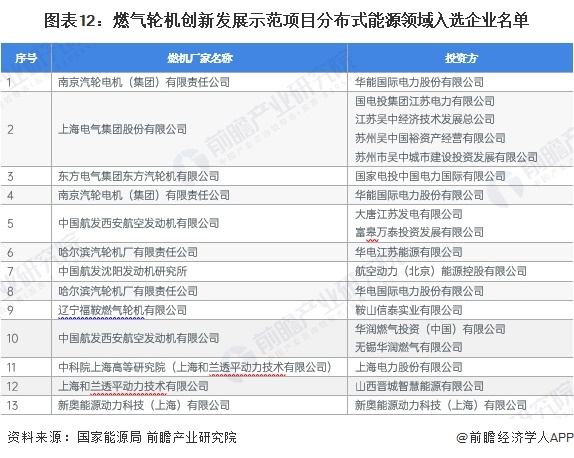The height and width of the screenshot is (458, 574).
Task: Select 上海电力股份有限公司 cell
Action: click(x=461, y=367)
